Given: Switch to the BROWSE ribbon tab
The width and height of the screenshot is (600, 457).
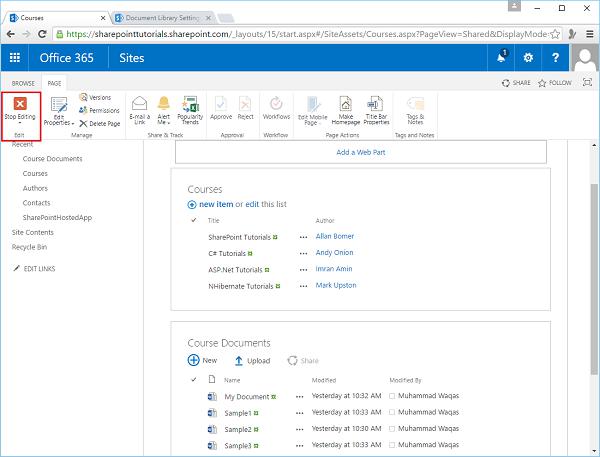Looking at the screenshot, I should pyautogui.click(x=23, y=83).
